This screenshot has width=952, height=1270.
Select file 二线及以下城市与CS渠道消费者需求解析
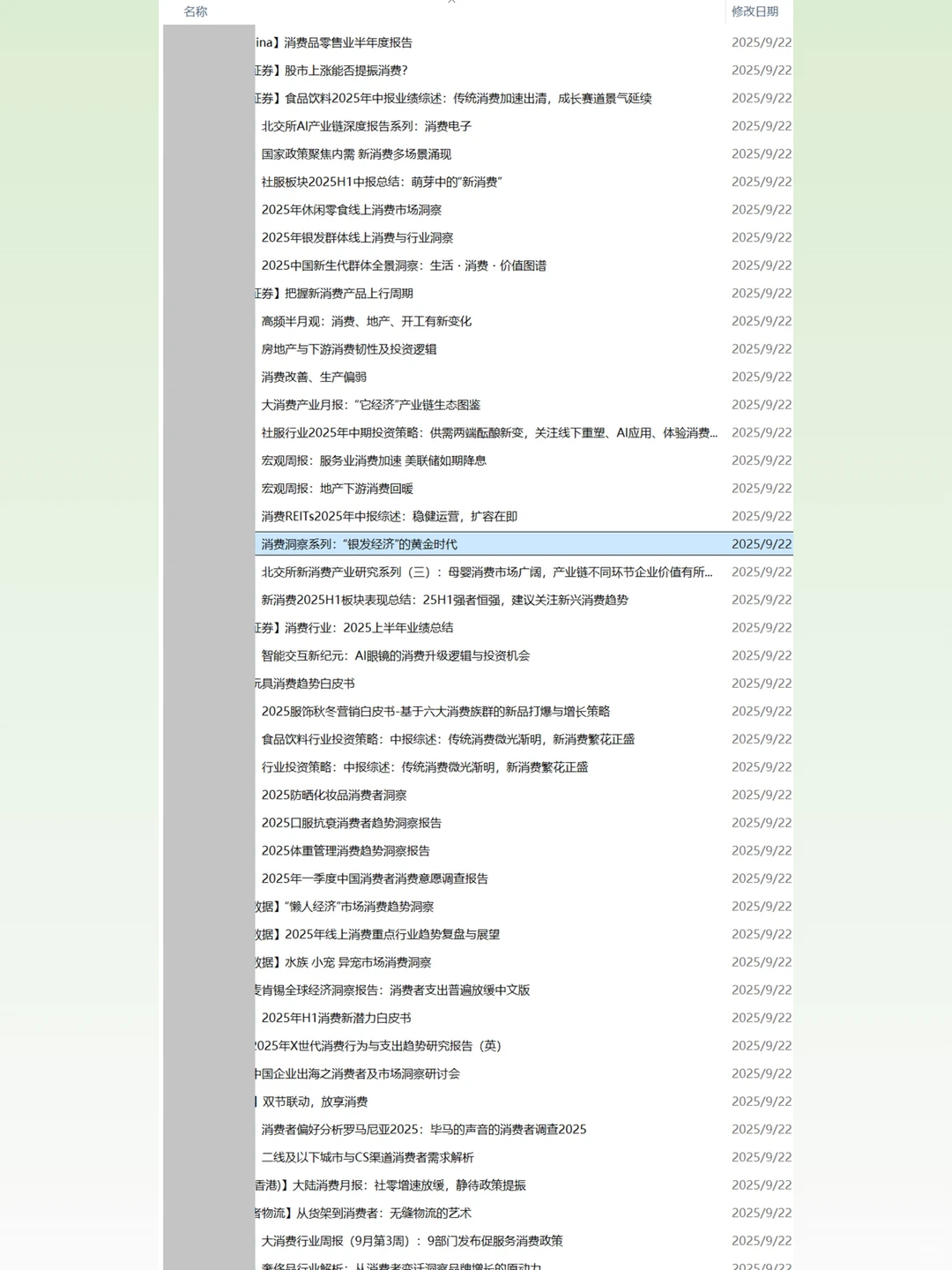pos(368,1158)
